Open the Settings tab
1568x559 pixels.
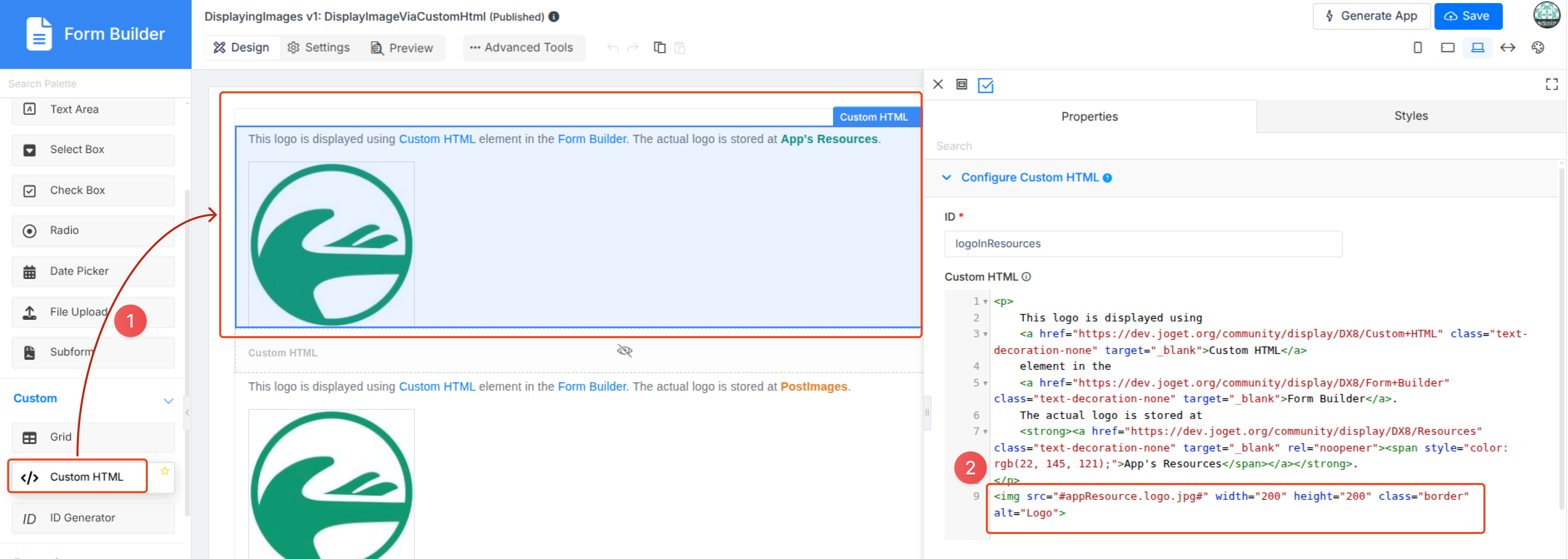point(319,47)
